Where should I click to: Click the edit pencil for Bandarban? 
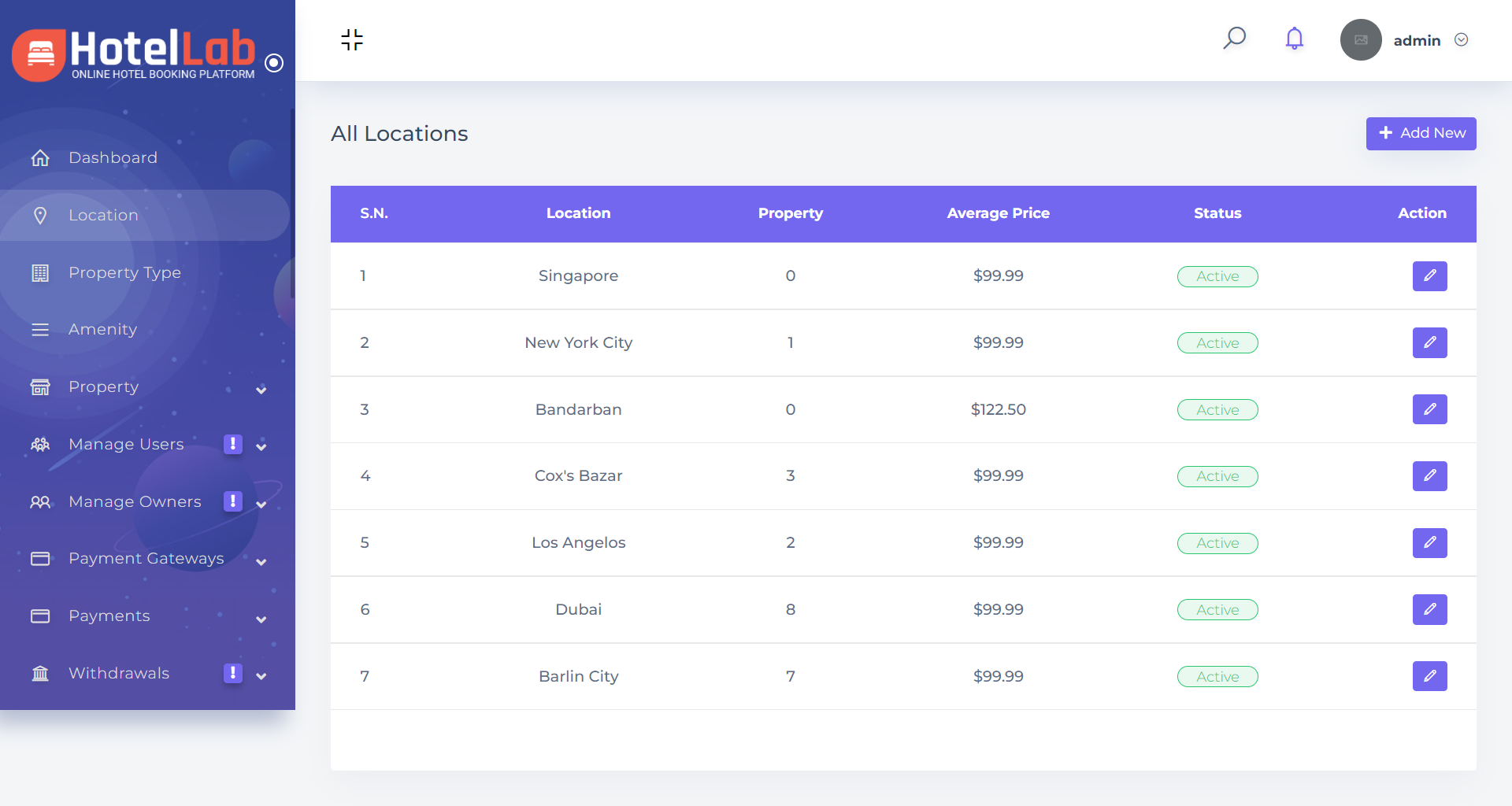pyautogui.click(x=1429, y=409)
